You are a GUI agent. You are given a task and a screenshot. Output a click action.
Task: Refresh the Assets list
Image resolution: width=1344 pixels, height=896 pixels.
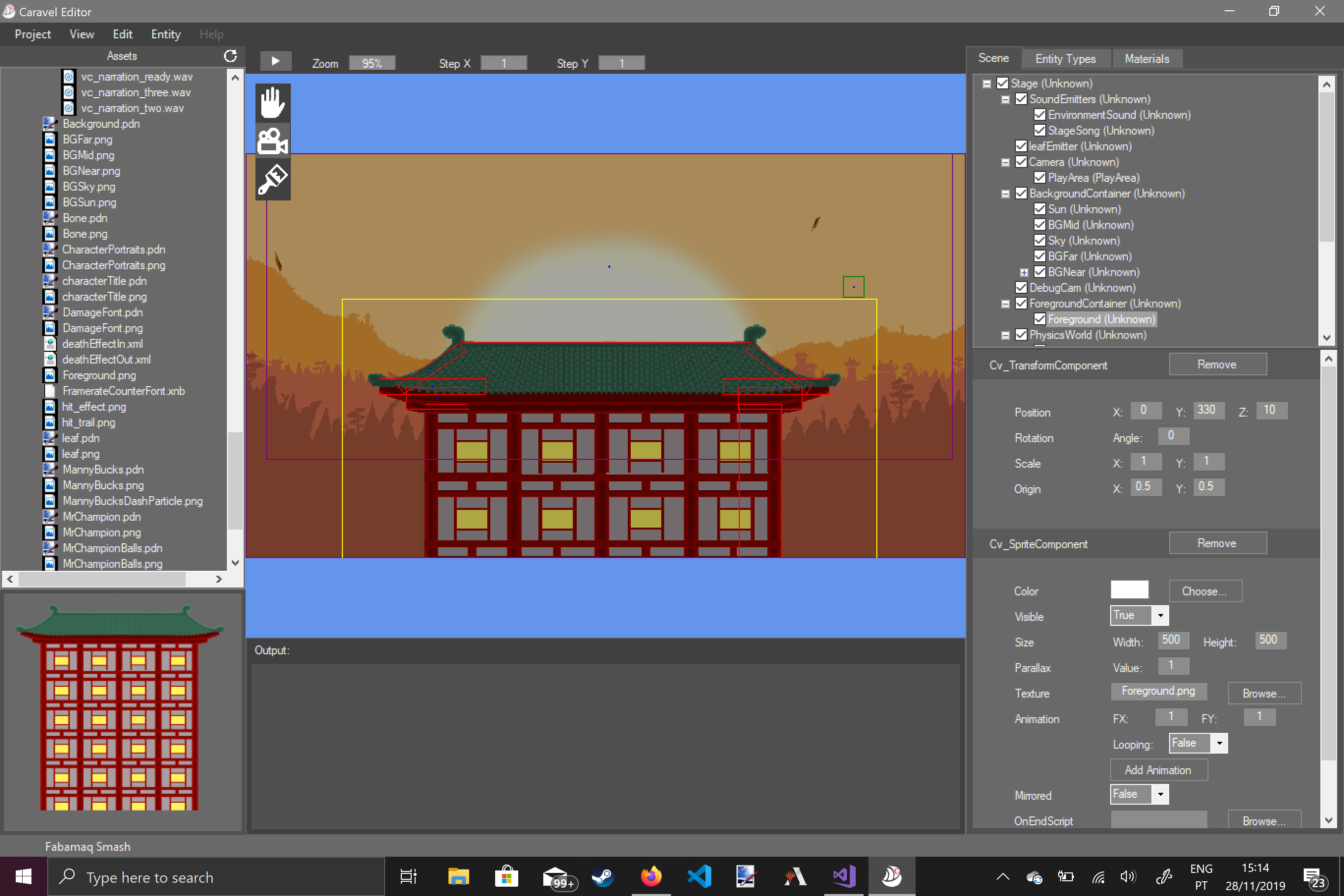tap(230, 56)
